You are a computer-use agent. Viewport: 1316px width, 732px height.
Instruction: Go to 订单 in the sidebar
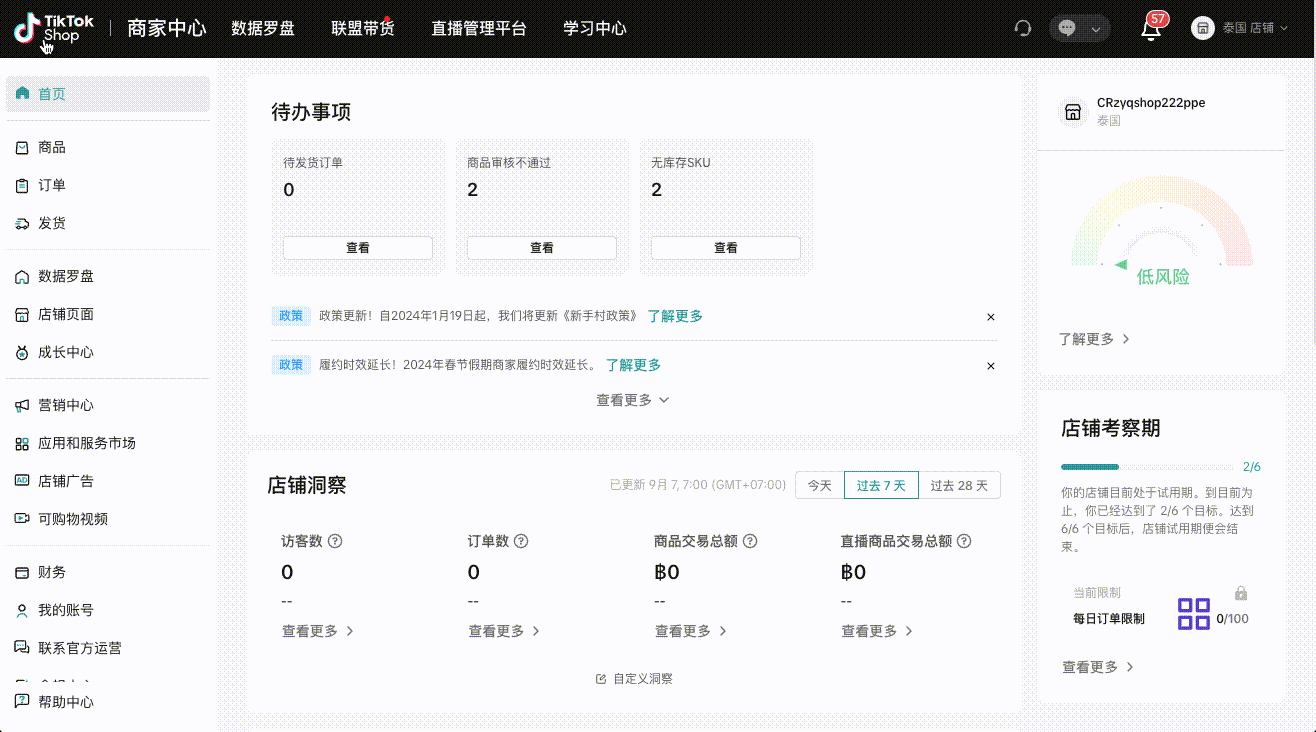(52, 185)
